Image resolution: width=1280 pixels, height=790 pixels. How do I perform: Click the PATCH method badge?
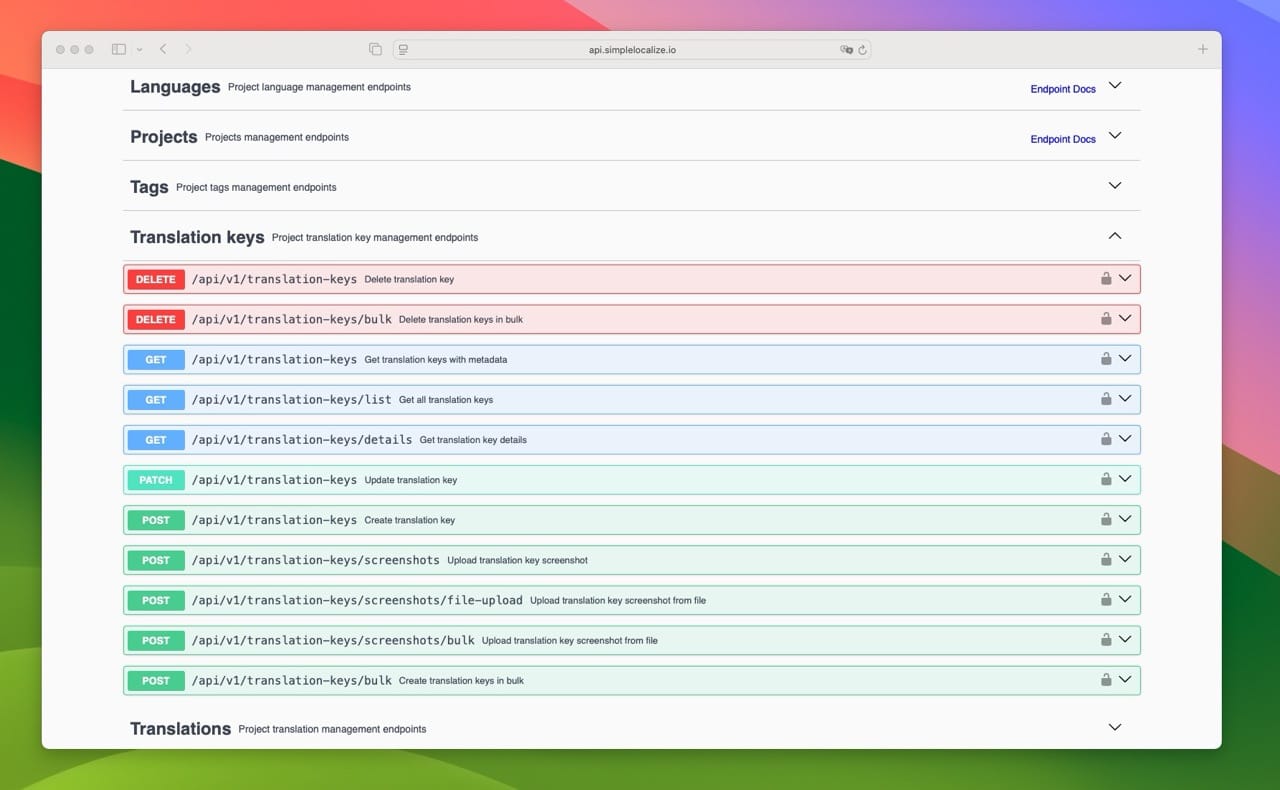click(156, 480)
